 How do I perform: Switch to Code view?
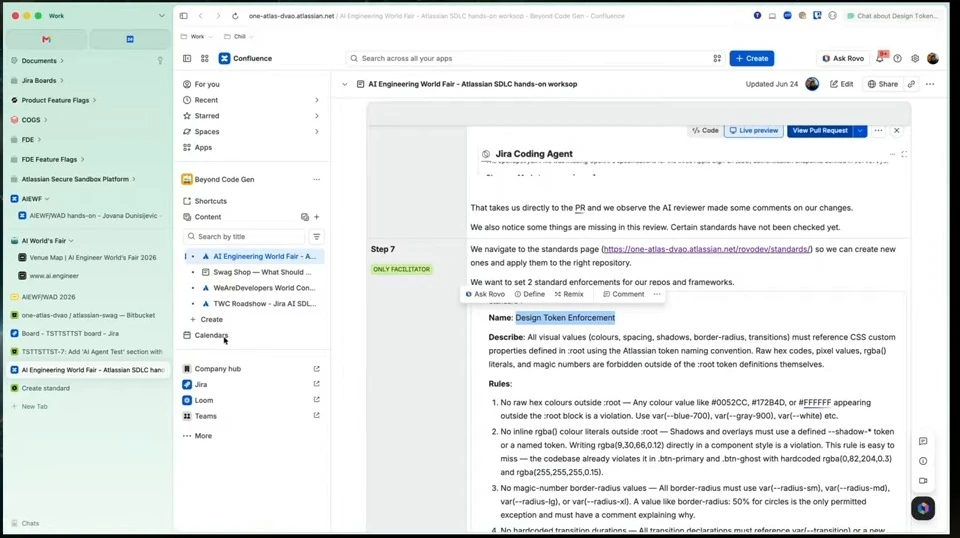tap(705, 130)
